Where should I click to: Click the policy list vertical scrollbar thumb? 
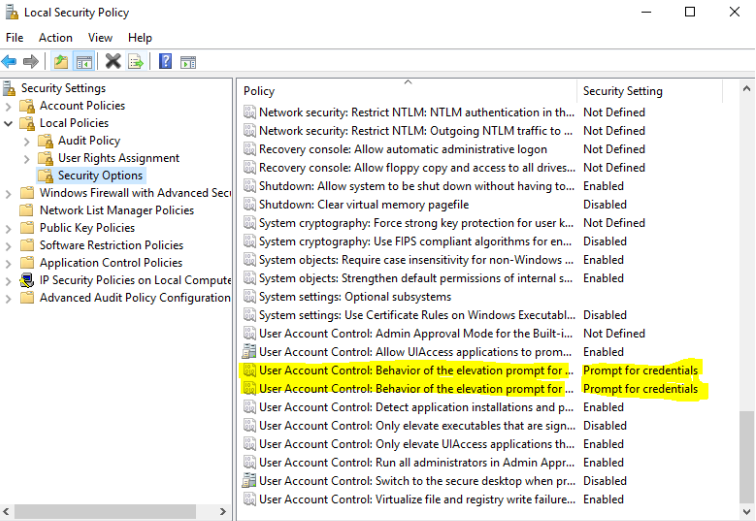tap(746, 457)
